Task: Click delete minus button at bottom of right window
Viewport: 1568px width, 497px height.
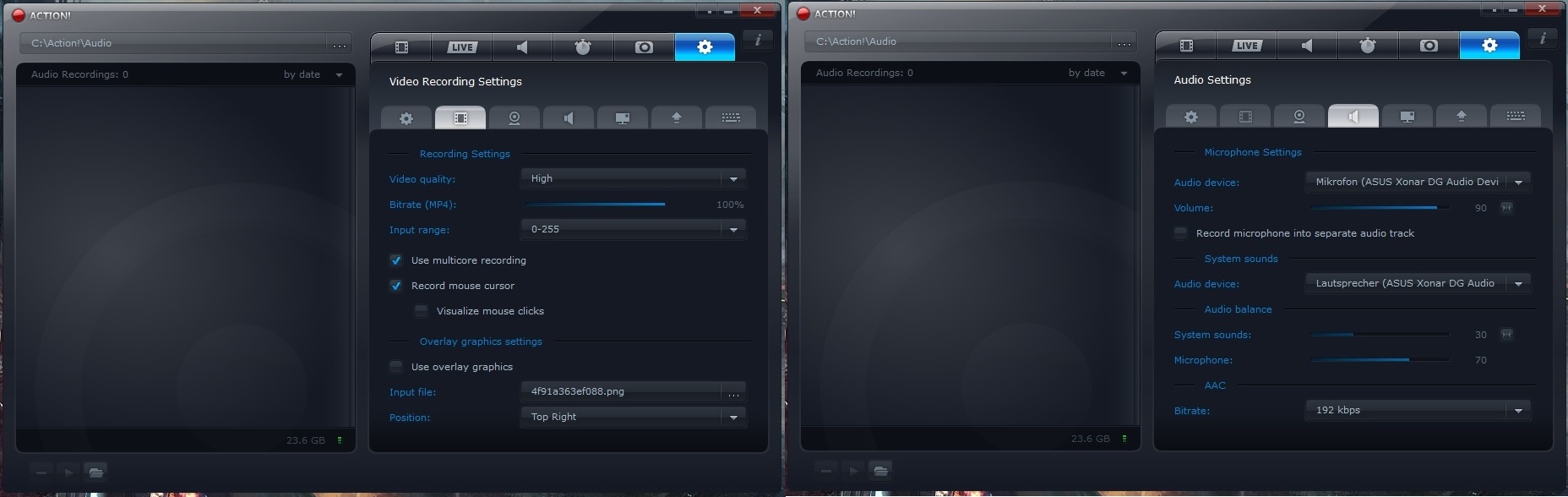Action: (x=826, y=470)
